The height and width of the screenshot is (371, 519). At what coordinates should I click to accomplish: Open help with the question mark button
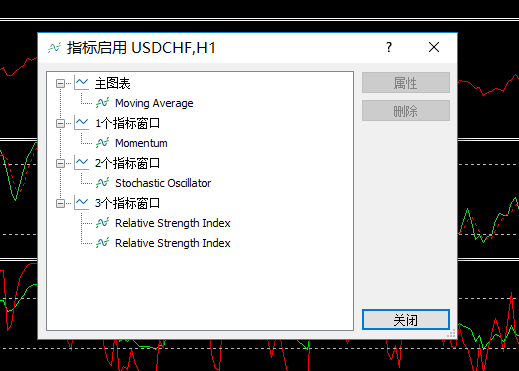point(389,48)
